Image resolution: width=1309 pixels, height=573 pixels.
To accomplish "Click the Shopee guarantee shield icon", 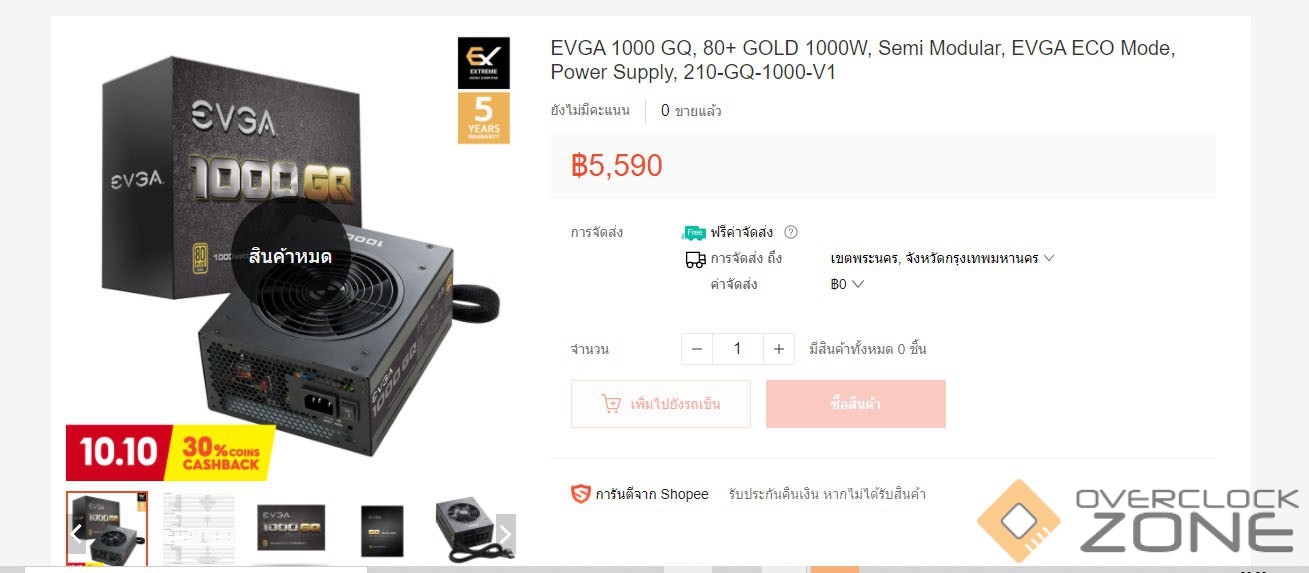I will pos(580,494).
